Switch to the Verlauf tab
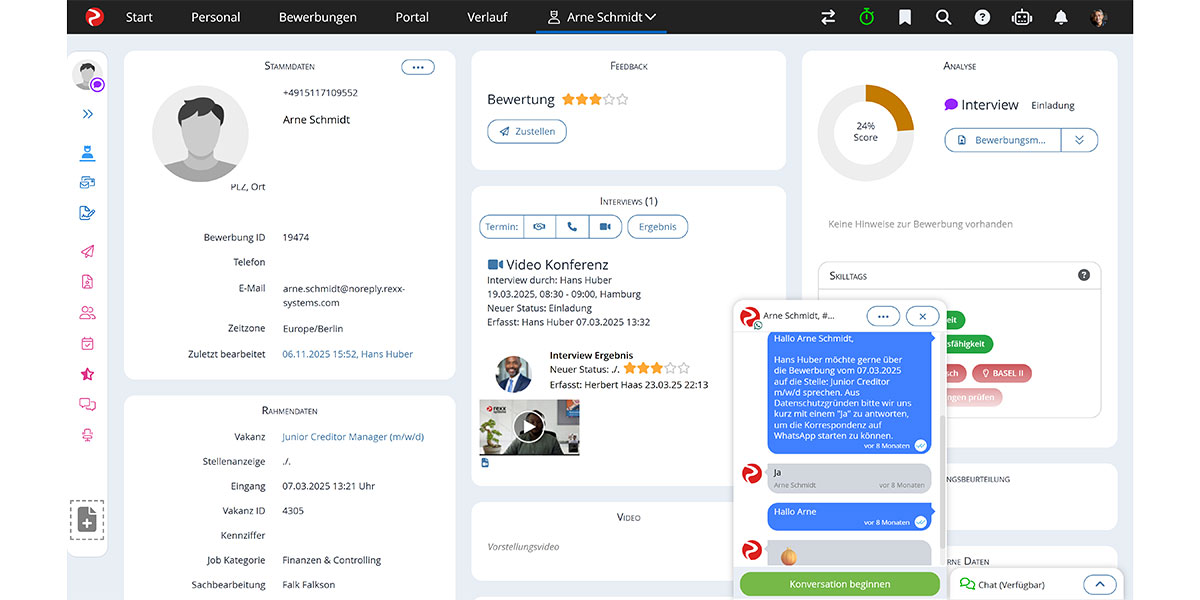The width and height of the screenshot is (1200, 600). tap(487, 16)
